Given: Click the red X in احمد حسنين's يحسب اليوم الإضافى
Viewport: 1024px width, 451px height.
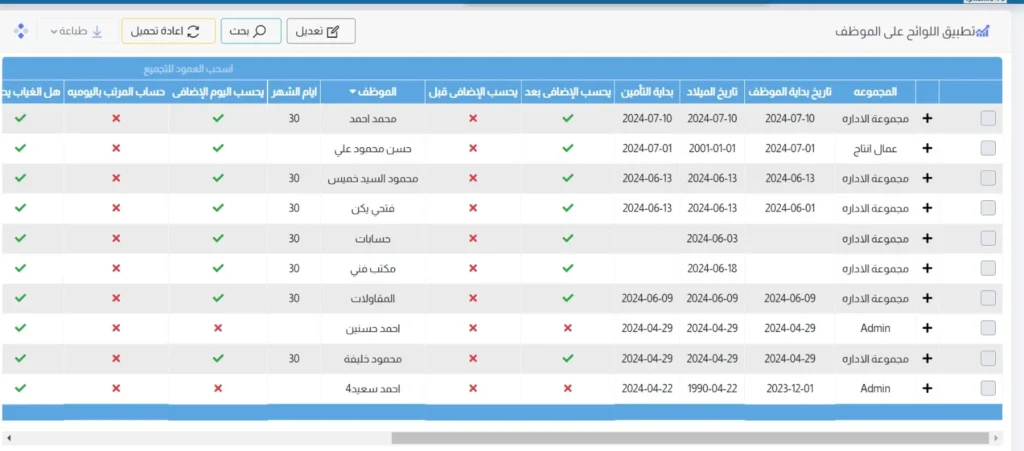Looking at the screenshot, I should (x=218, y=328).
